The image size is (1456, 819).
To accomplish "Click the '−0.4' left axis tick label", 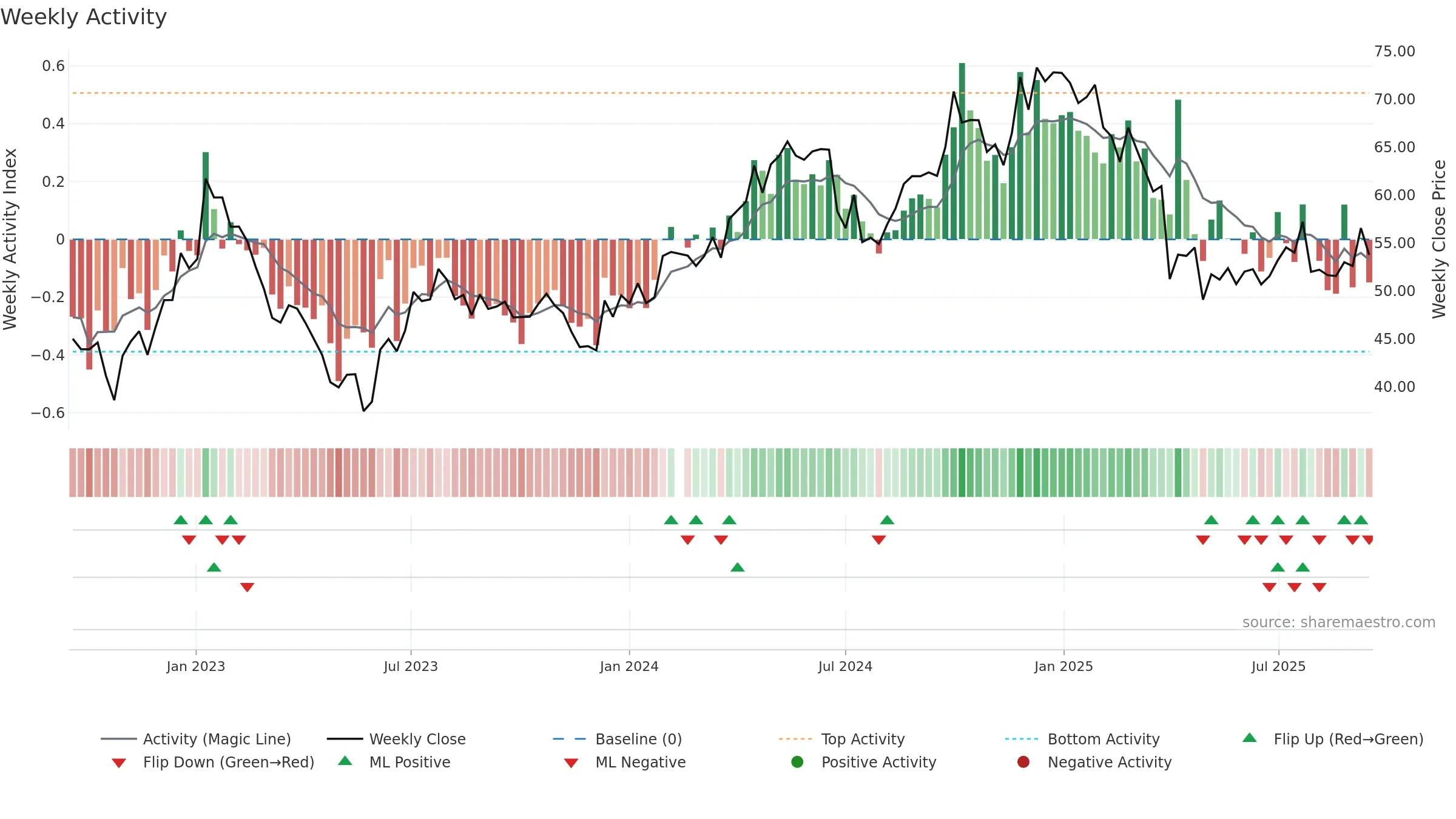I will click(x=48, y=355).
